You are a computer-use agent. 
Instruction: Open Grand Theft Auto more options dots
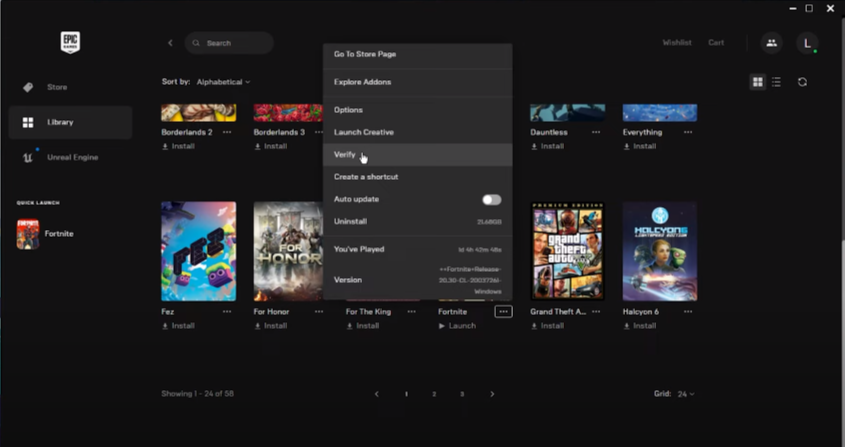click(x=596, y=312)
